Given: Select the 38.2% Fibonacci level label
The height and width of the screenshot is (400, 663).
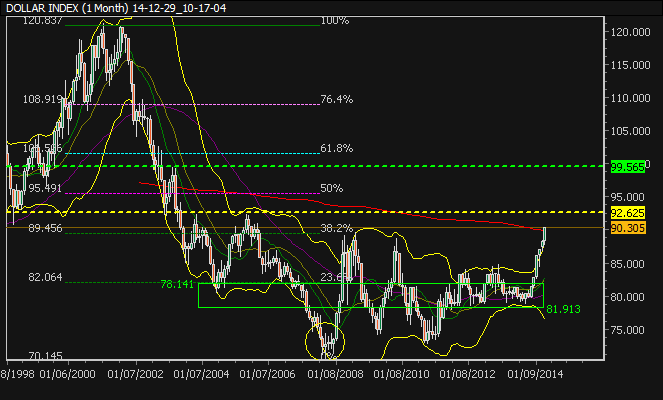Looking at the screenshot, I should point(336,228).
